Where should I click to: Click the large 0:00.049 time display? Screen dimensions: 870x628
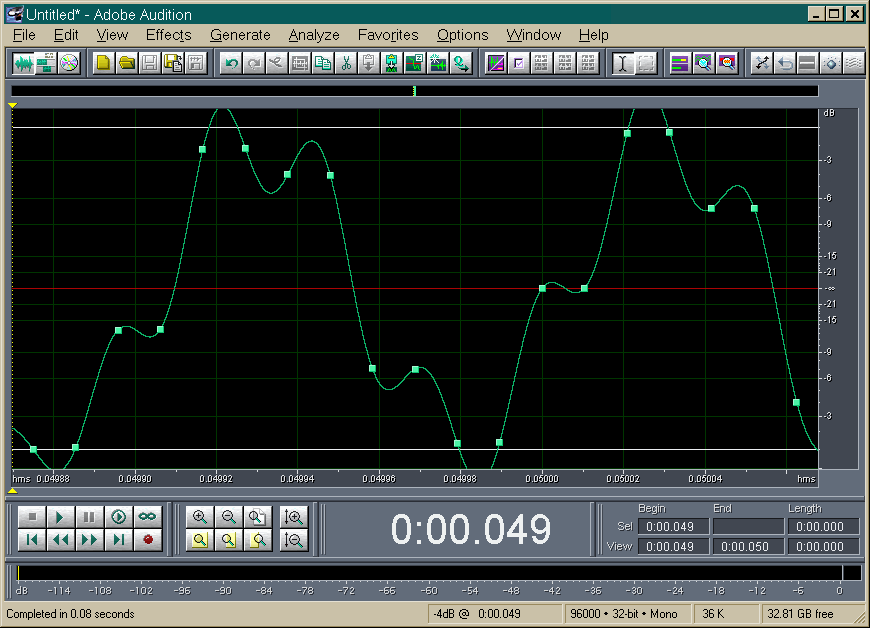click(471, 529)
